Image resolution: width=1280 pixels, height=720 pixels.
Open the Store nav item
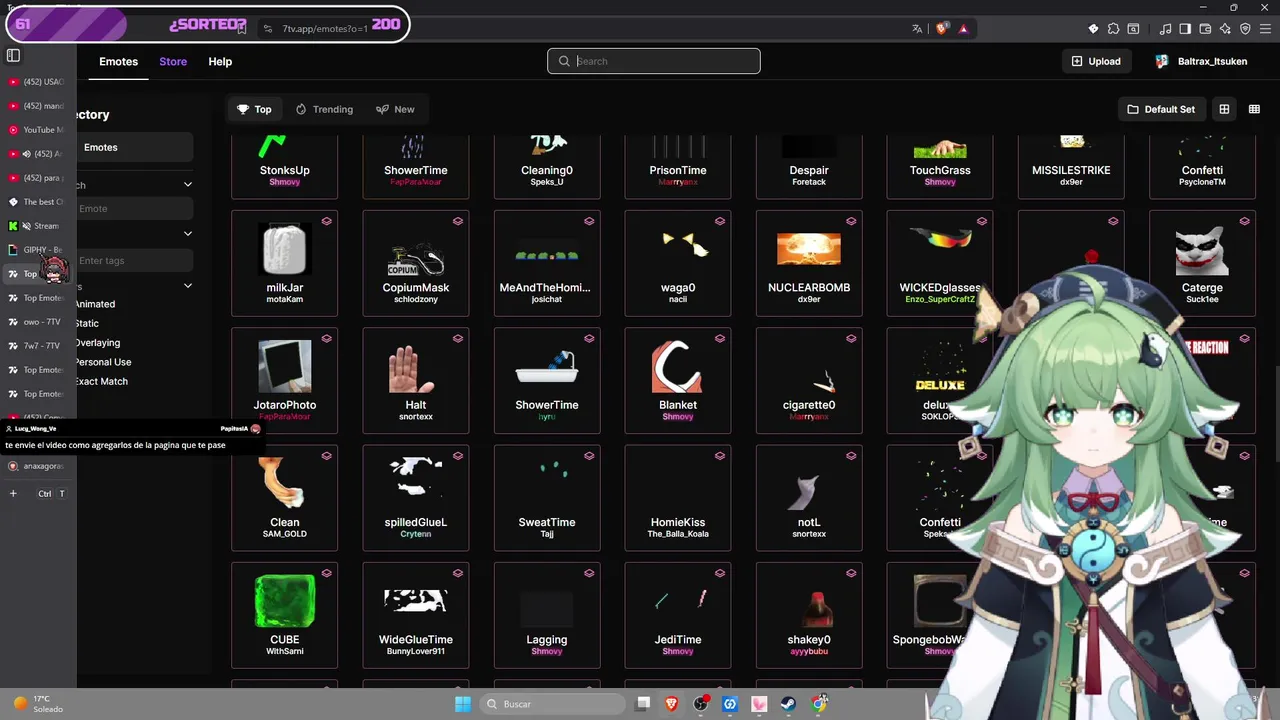(x=173, y=62)
